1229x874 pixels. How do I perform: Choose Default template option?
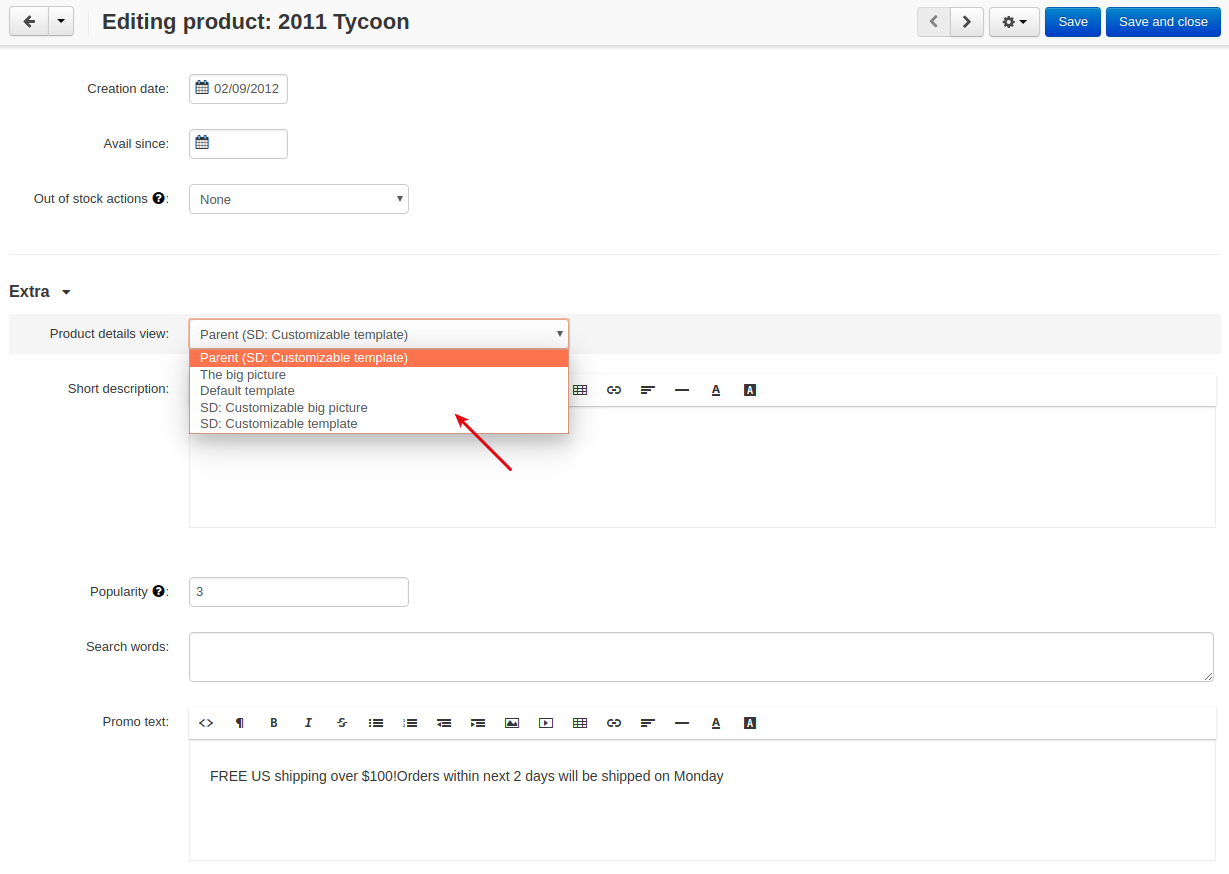(x=379, y=391)
